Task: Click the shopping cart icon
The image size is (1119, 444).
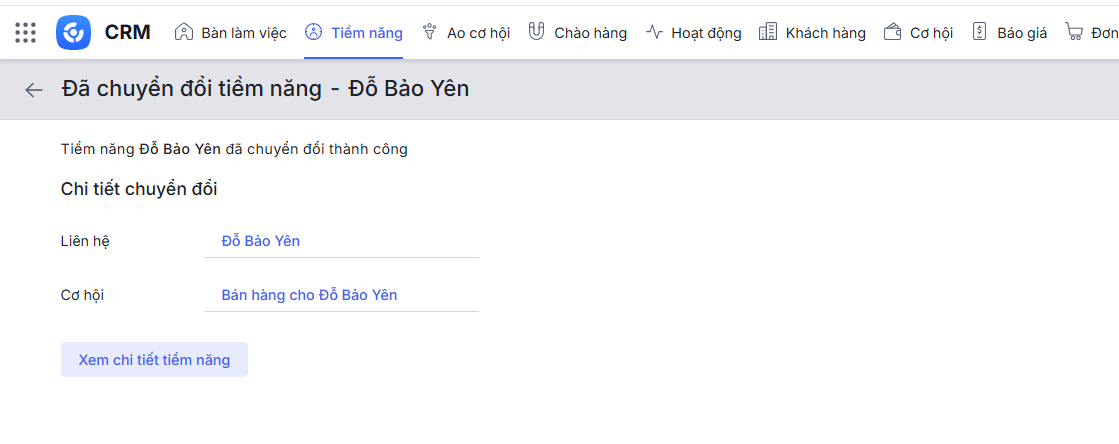Action: [1075, 32]
